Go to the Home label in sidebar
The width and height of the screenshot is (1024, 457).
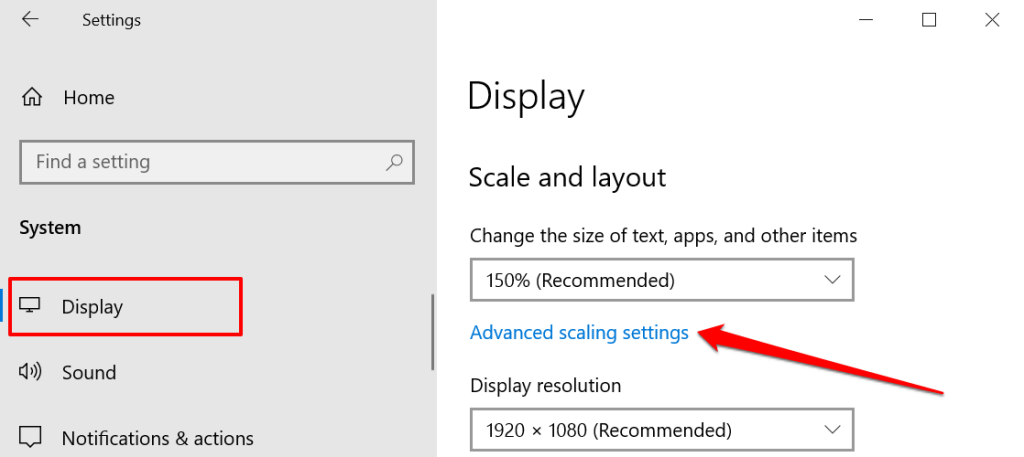(x=89, y=98)
